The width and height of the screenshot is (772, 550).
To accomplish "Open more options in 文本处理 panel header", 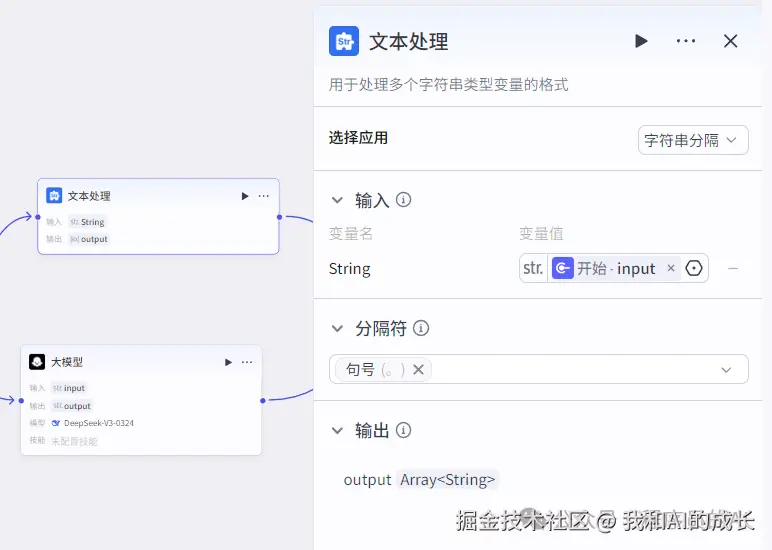I will 686,41.
